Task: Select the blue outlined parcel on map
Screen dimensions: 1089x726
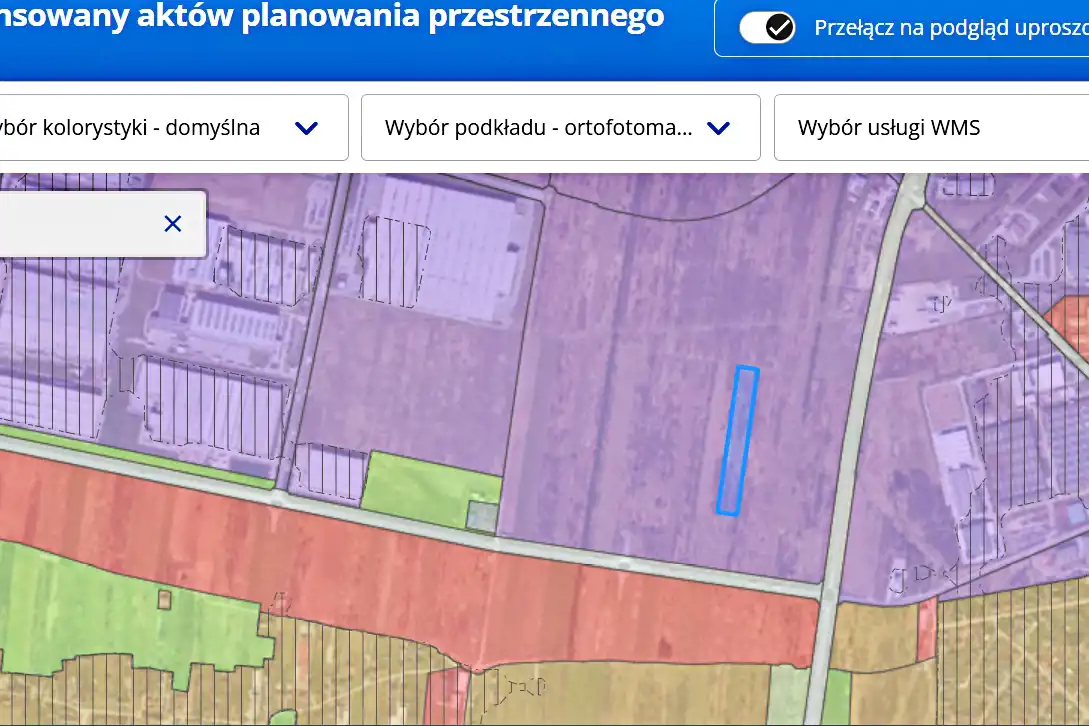Action: (738, 440)
